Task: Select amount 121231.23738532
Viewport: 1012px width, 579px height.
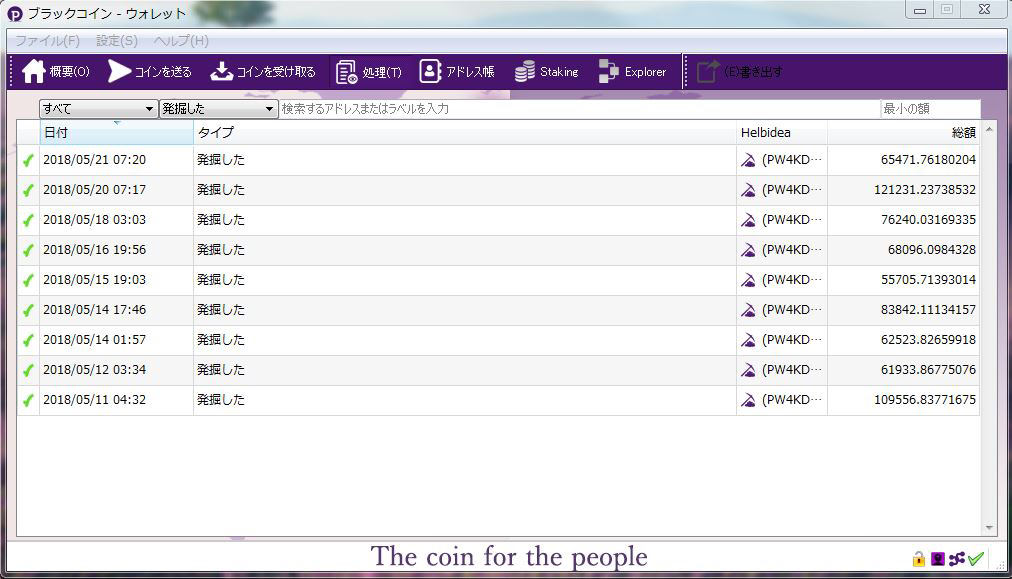Action: pos(925,190)
